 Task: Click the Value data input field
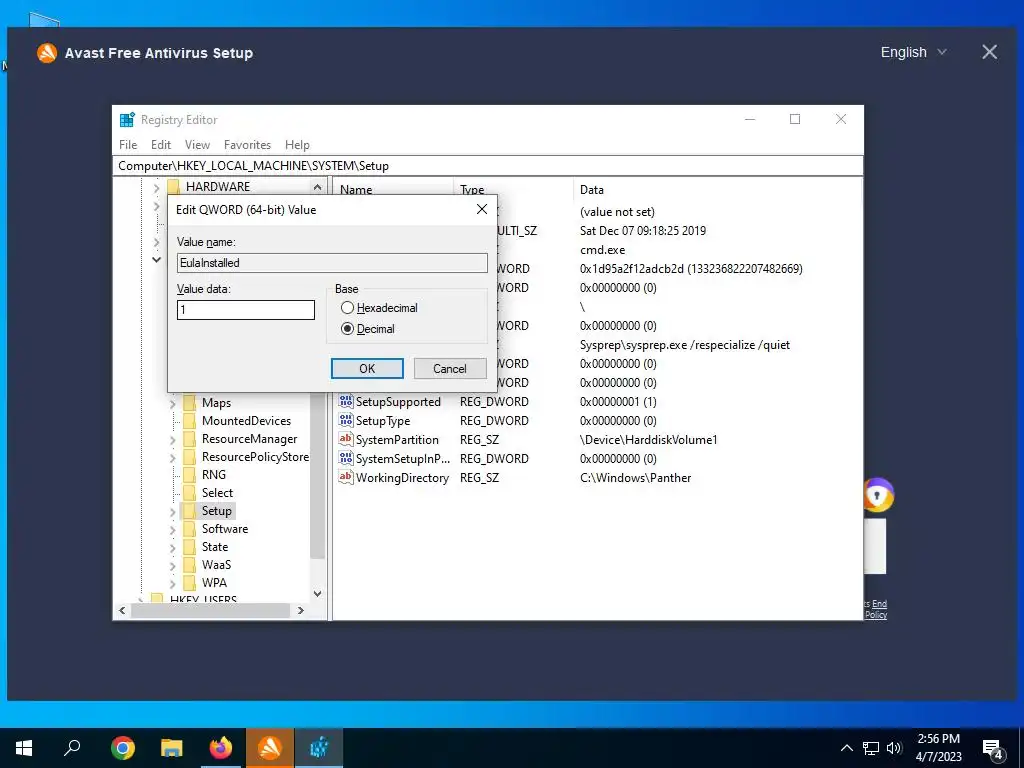click(x=246, y=310)
